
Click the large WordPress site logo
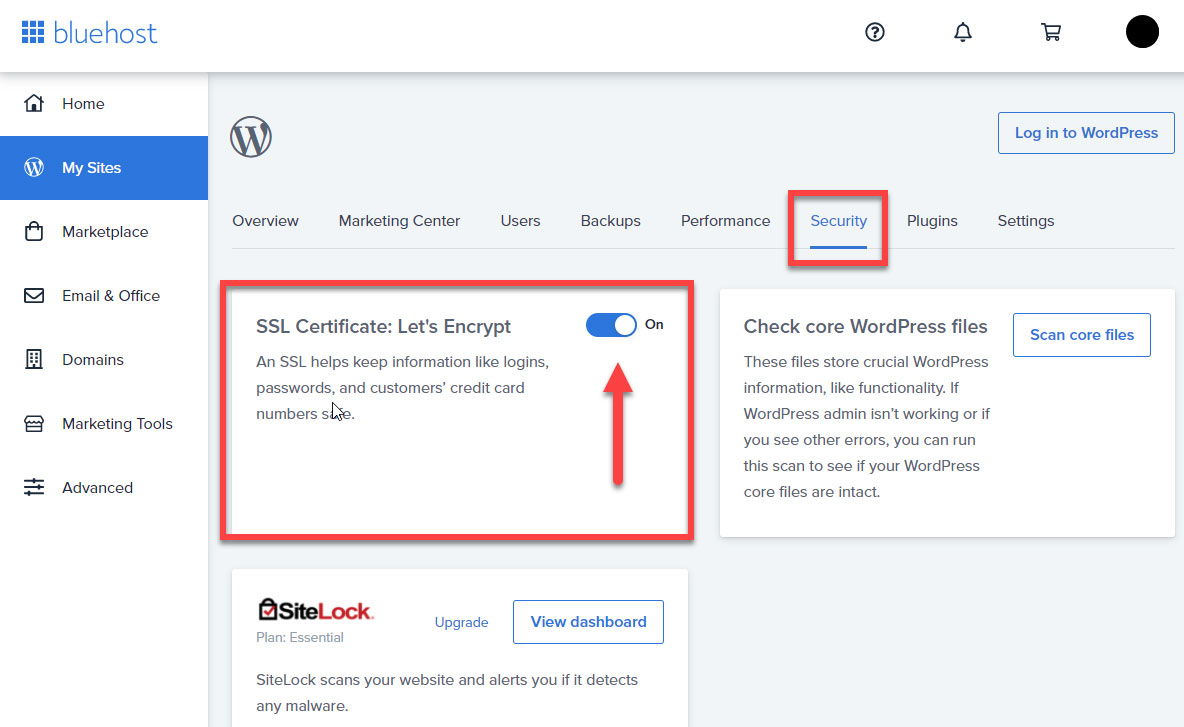[x=251, y=137]
